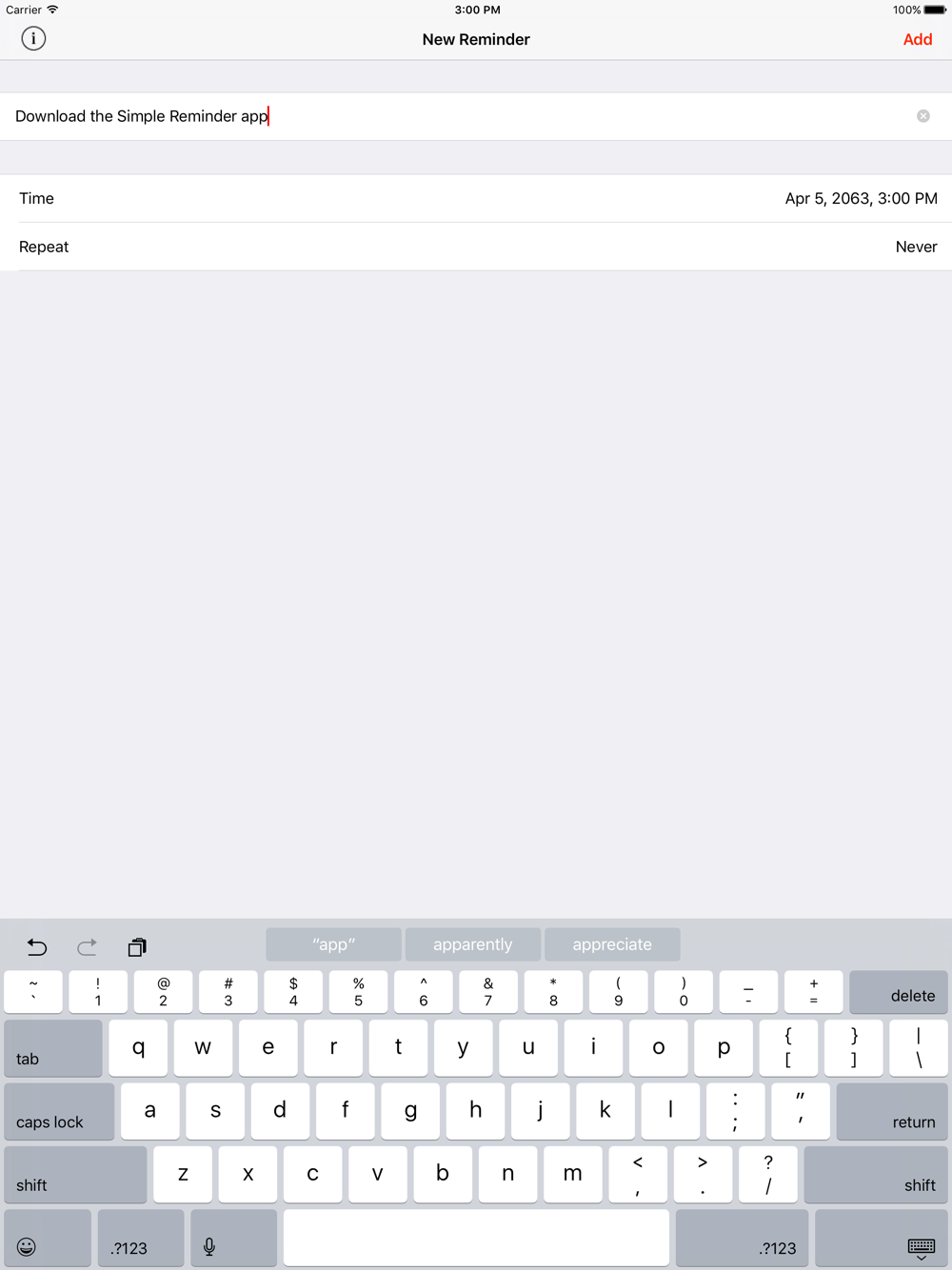Tap the p key

pyautogui.click(x=724, y=1048)
